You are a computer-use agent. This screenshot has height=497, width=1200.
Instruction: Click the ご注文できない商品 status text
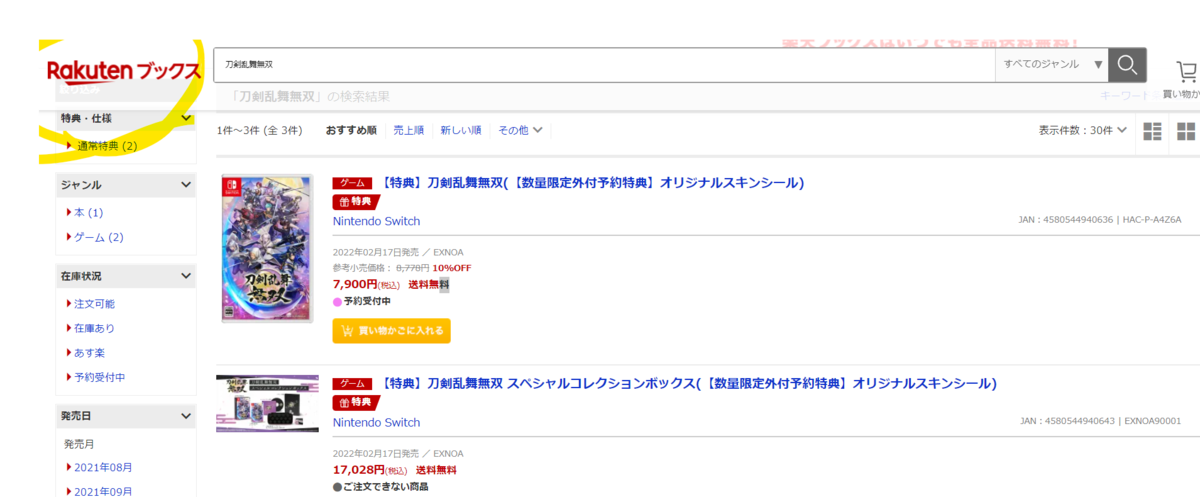pyautogui.click(x=385, y=487)
